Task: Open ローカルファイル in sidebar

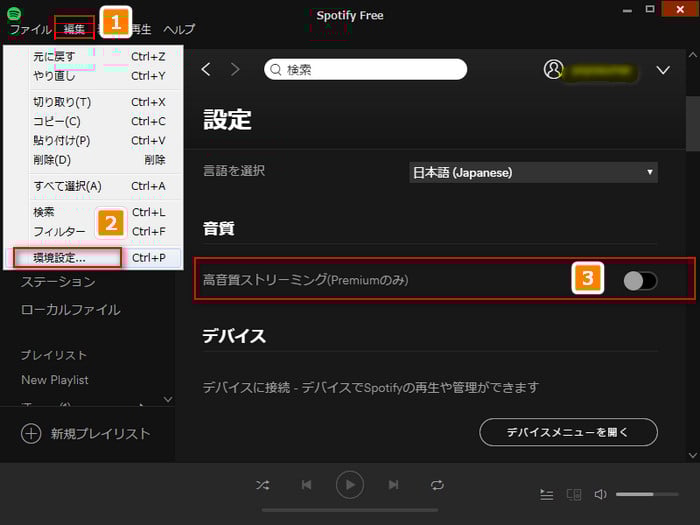Action: click(71, 310)
